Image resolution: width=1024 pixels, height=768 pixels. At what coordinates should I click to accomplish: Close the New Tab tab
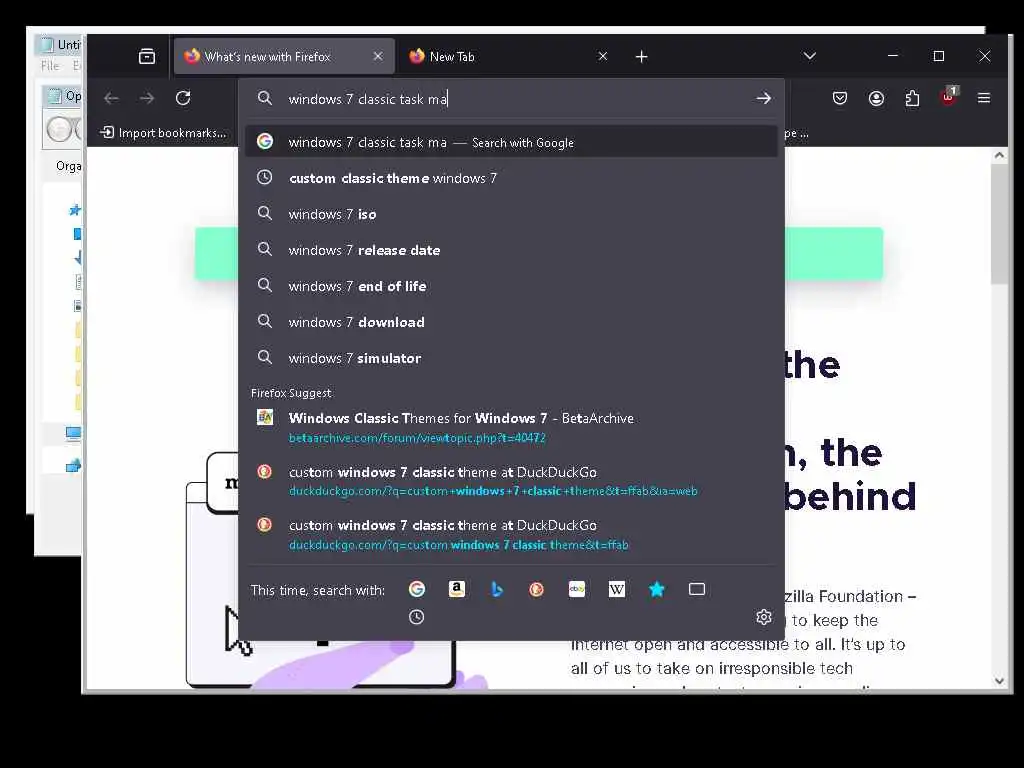coord(603,57)
